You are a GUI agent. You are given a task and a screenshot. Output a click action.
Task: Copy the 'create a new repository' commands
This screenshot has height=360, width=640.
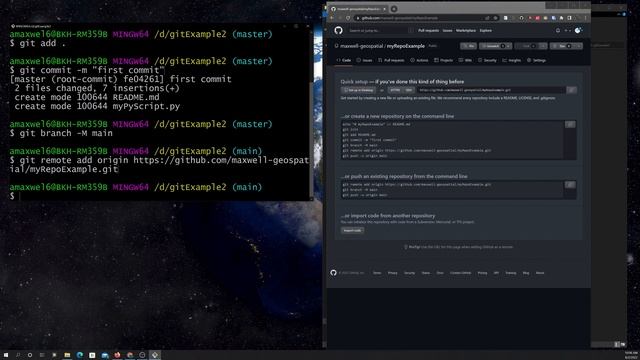point(570,124)
